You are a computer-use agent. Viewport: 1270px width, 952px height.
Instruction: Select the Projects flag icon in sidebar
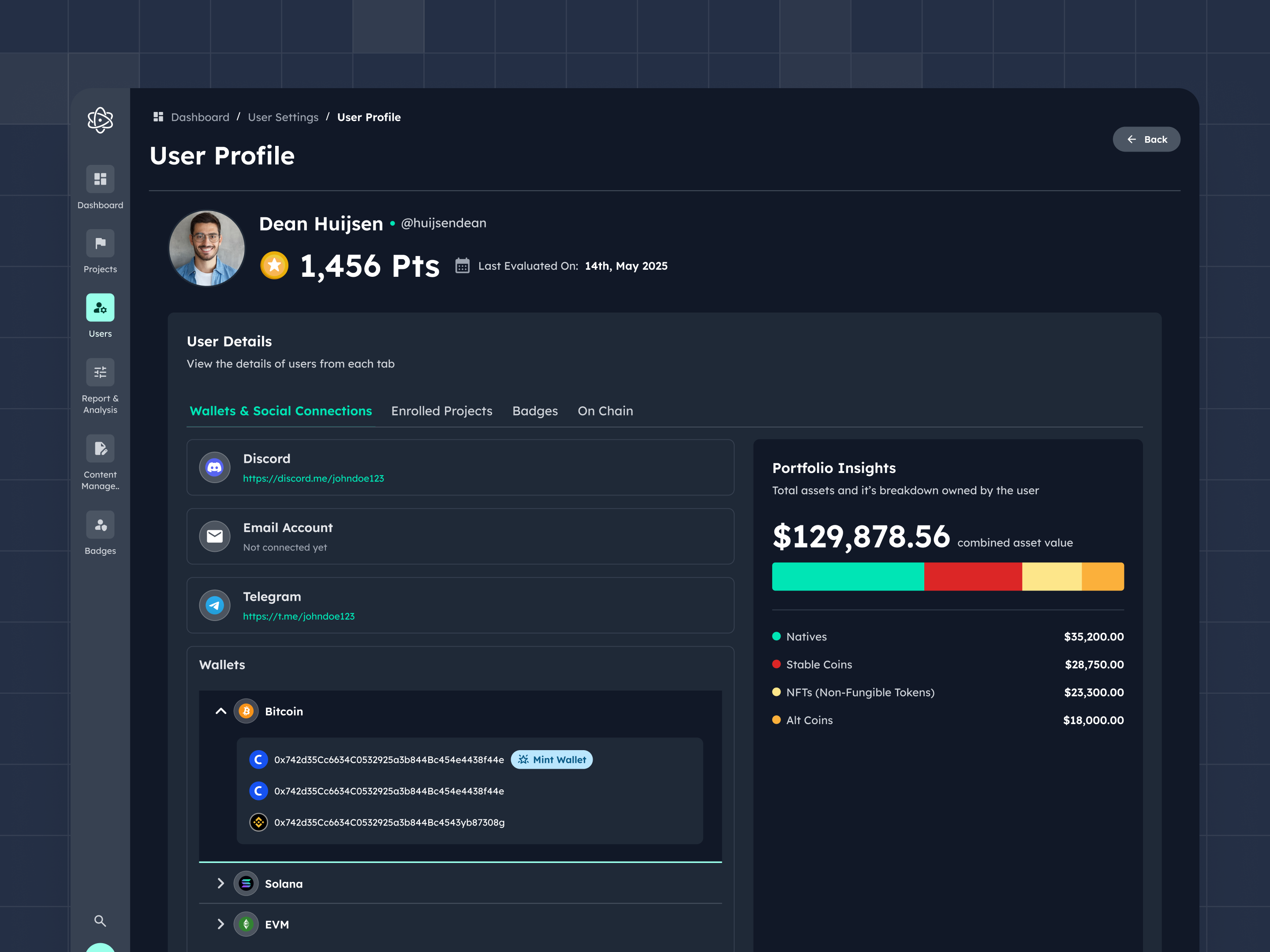coord(100,243)
